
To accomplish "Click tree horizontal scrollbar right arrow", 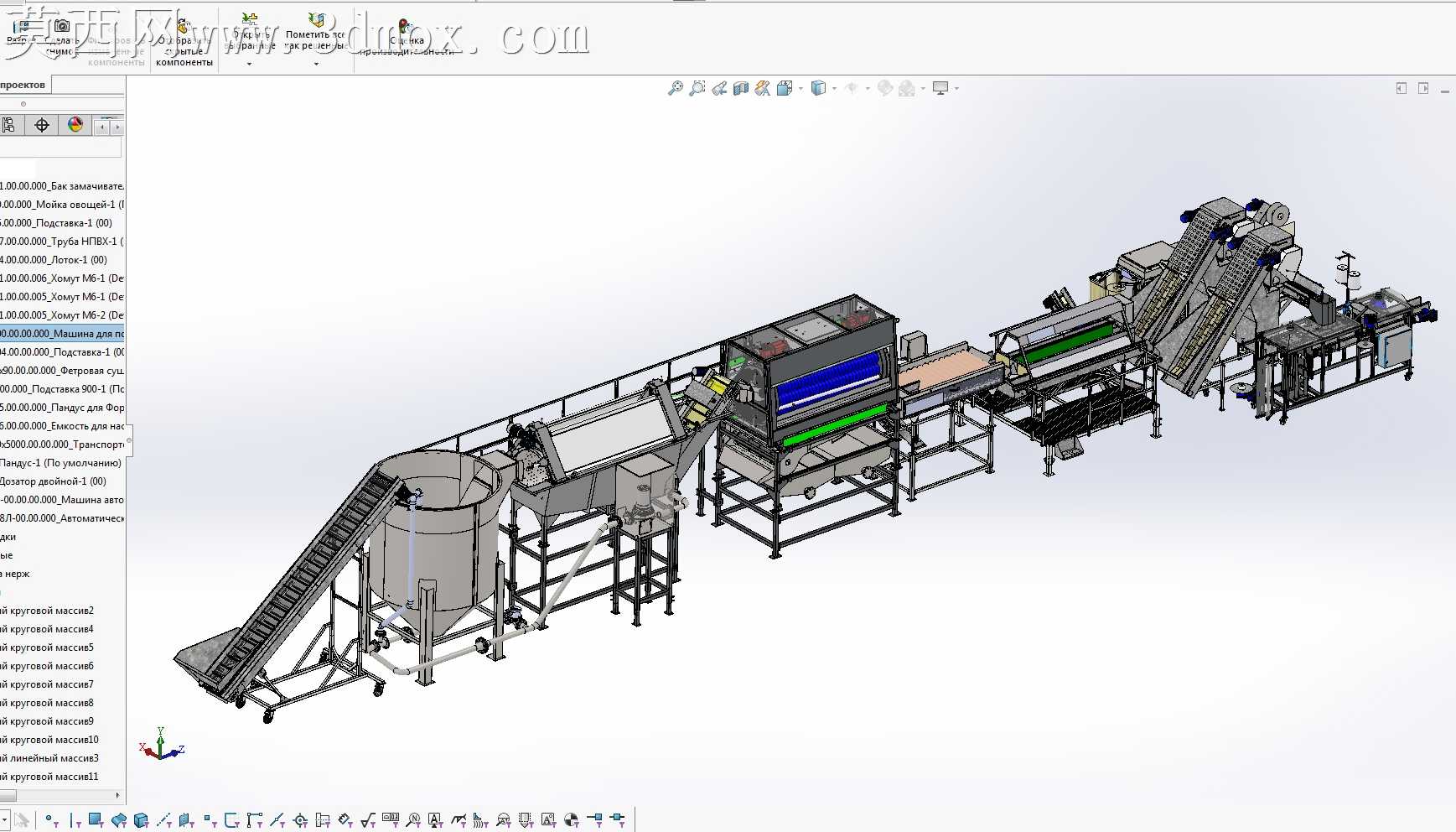I will tap(117, 795).
